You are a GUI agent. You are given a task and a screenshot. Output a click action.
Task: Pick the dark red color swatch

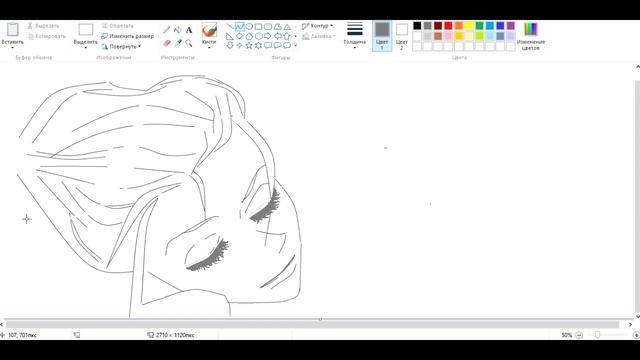point(438,26)
